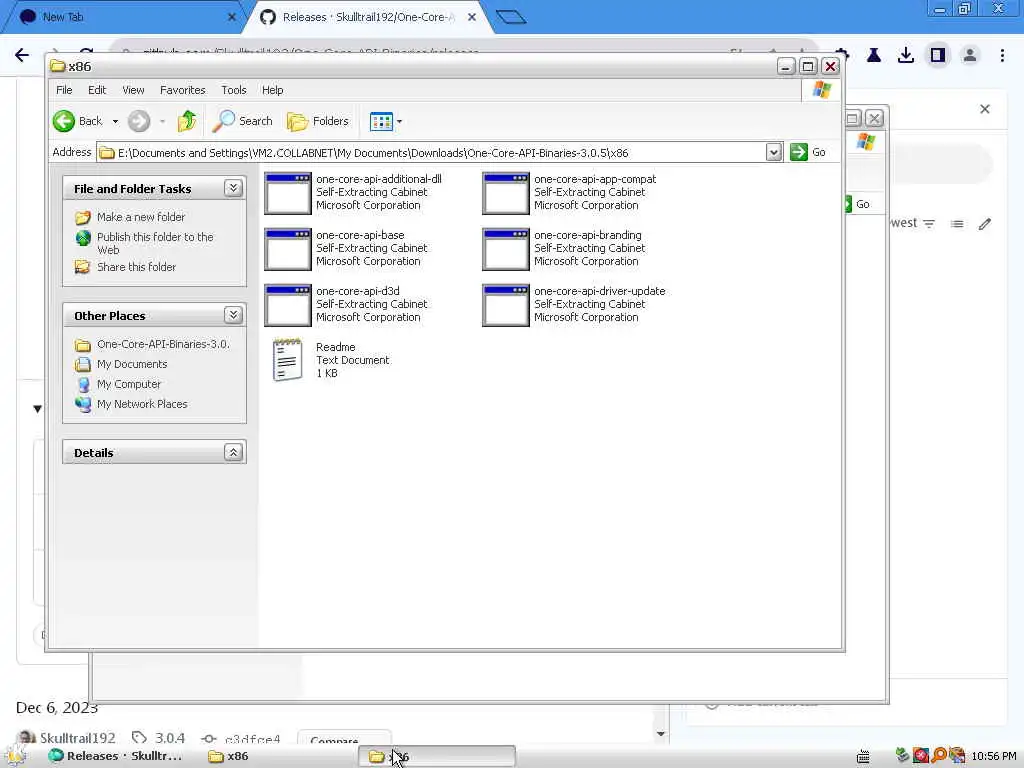Screen dimensions: 1024x768
Task: Click Go button in the background Explorer window
Action: click(856, 204)
